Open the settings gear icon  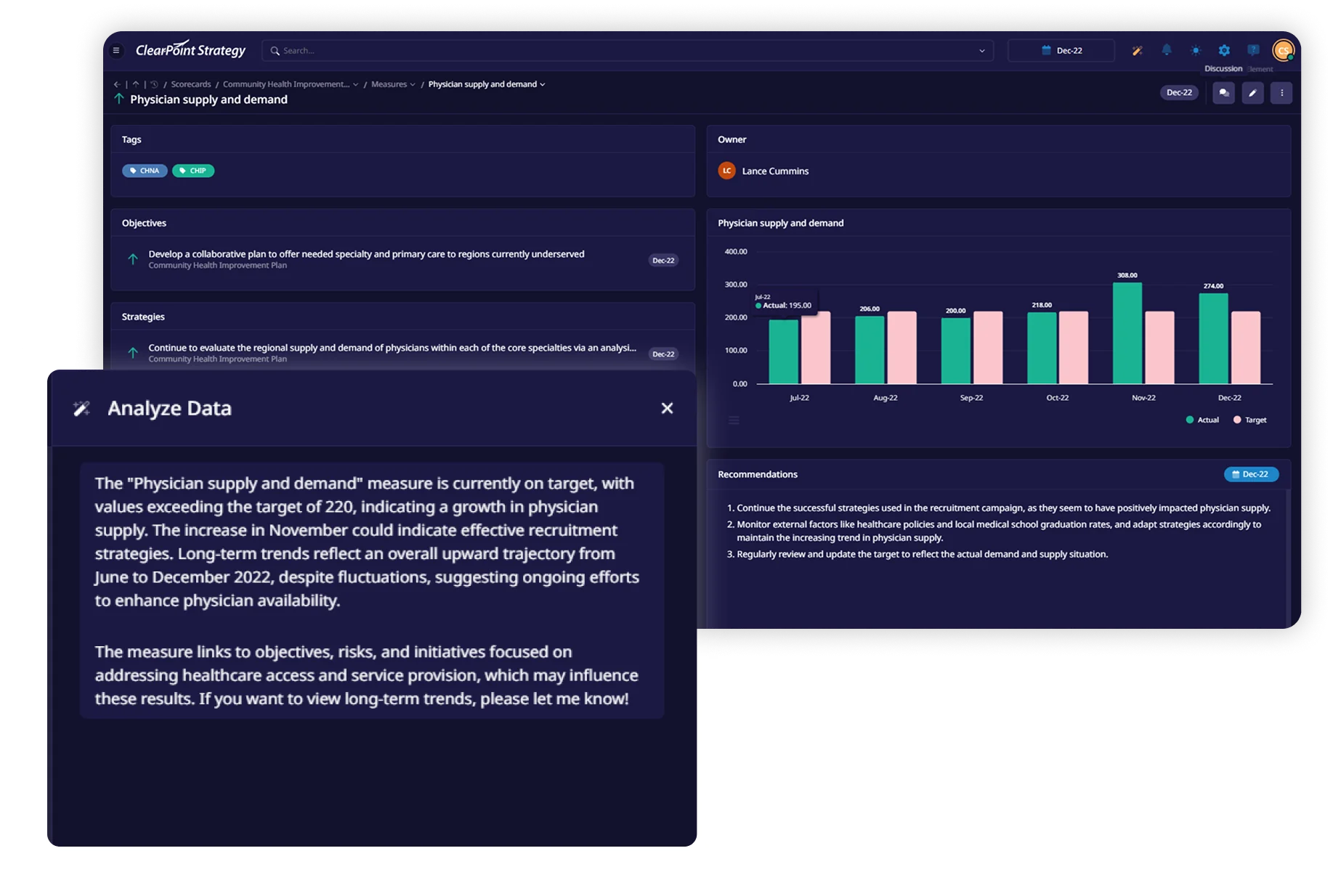pos(1225,50)
